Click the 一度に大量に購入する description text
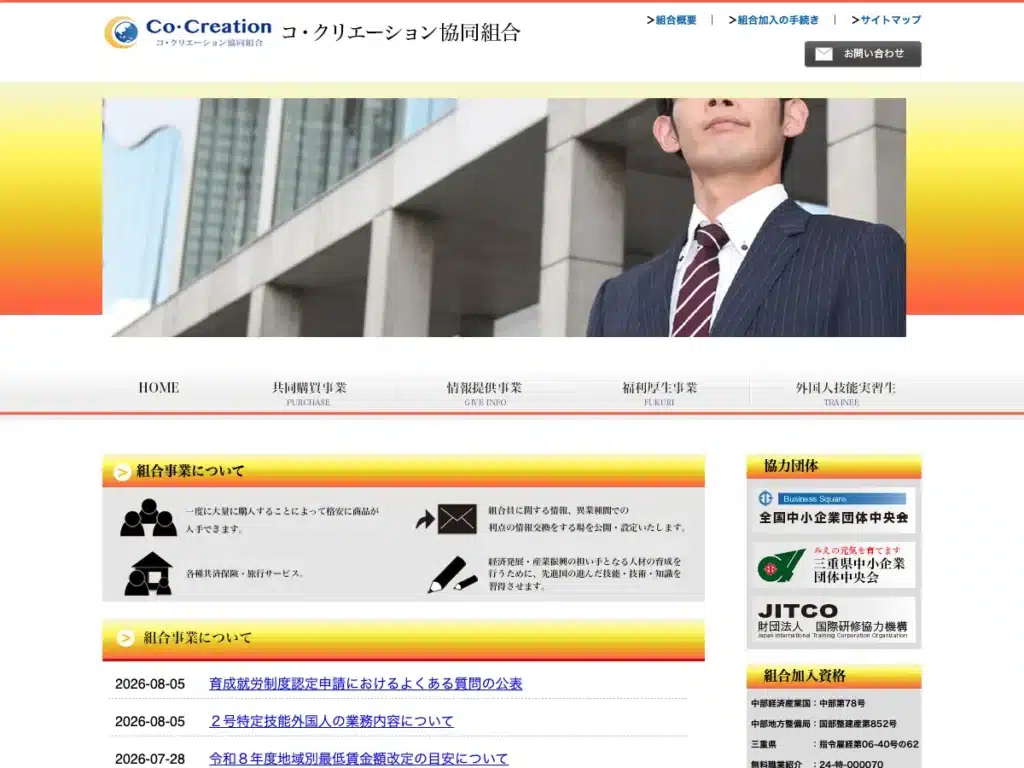The height and width of the screenshot is (768, 1024). (x=282, y=520)
